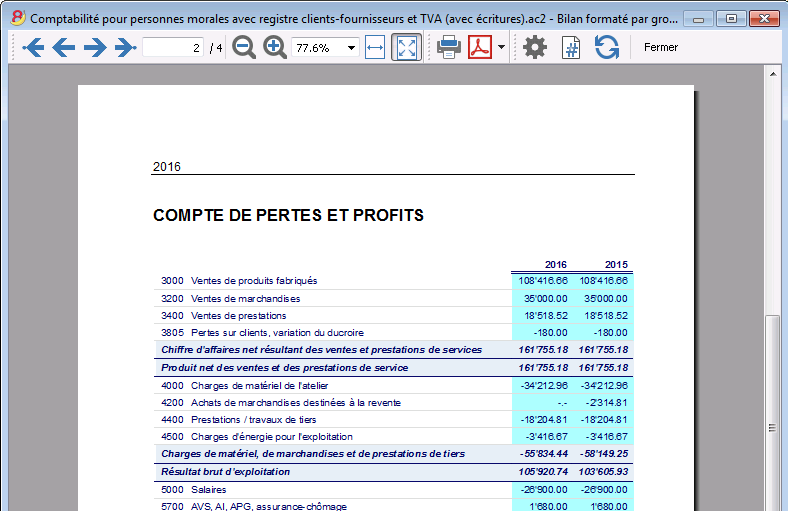The image size is (788, 511).
Task: Click the Résultat brut d'exploitation row
Action: (393, 472)
